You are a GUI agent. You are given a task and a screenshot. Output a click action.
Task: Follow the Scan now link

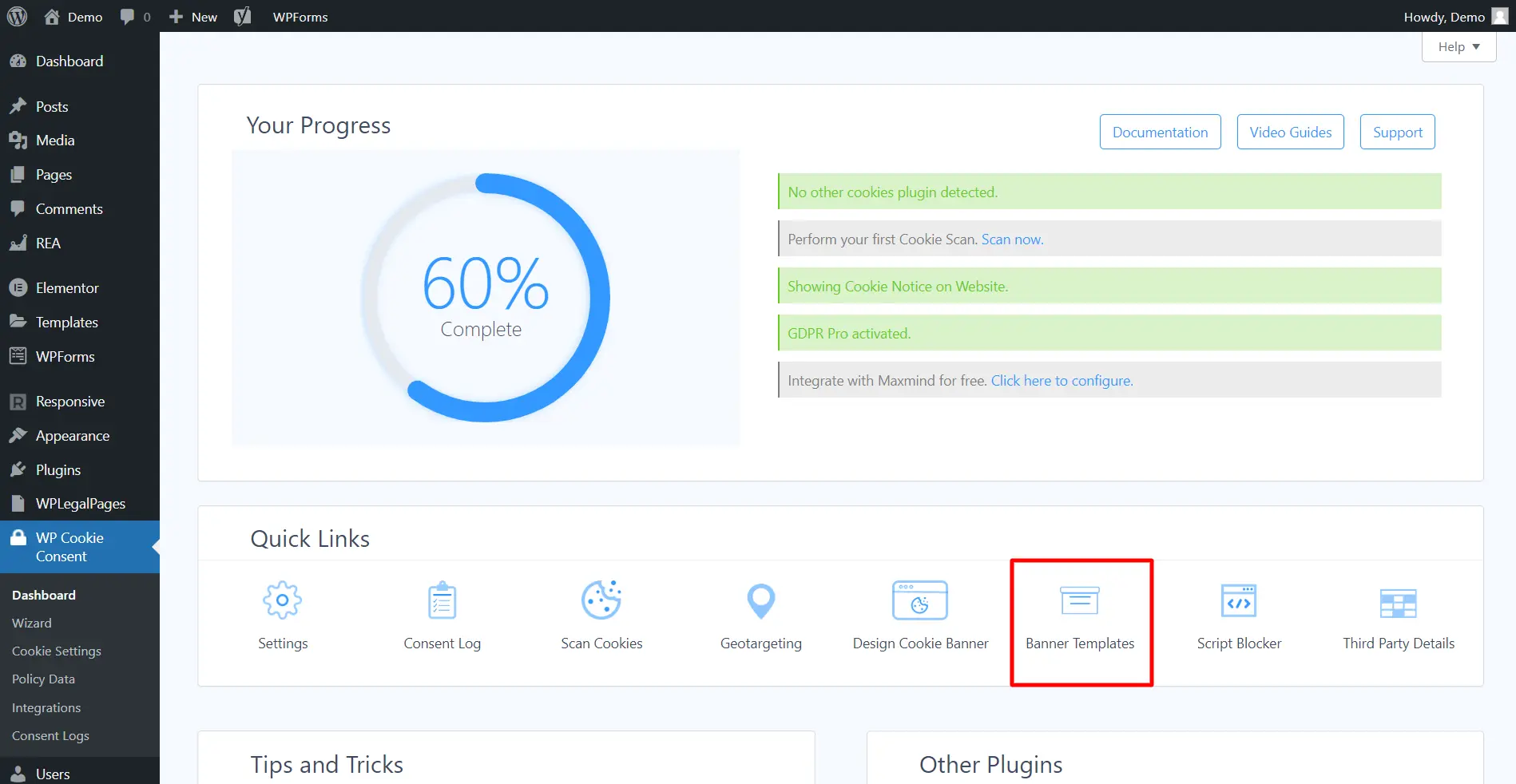1011,239
